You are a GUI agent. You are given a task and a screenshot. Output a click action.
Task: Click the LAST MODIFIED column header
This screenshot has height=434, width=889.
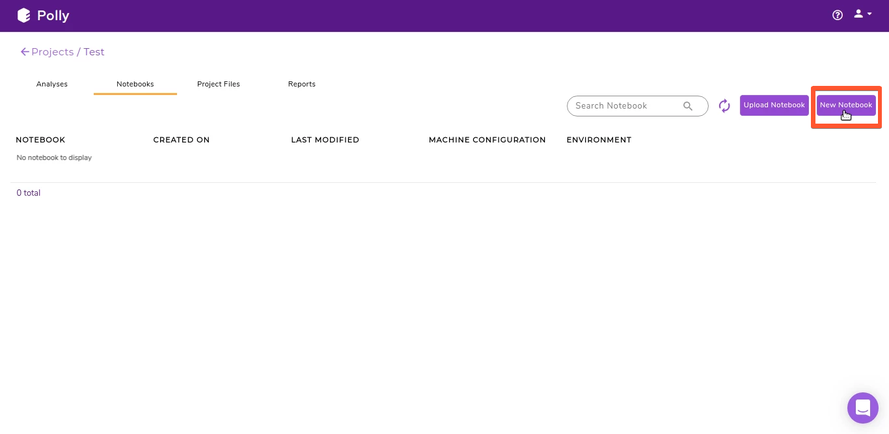pyautogui.click(x=325, y=140)
